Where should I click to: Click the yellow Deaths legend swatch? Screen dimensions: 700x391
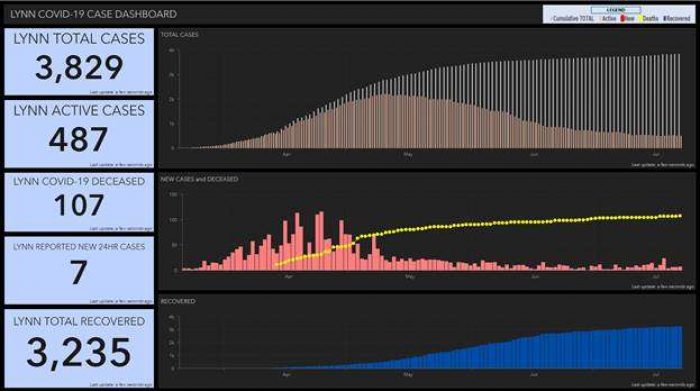(x=640, y=18)
